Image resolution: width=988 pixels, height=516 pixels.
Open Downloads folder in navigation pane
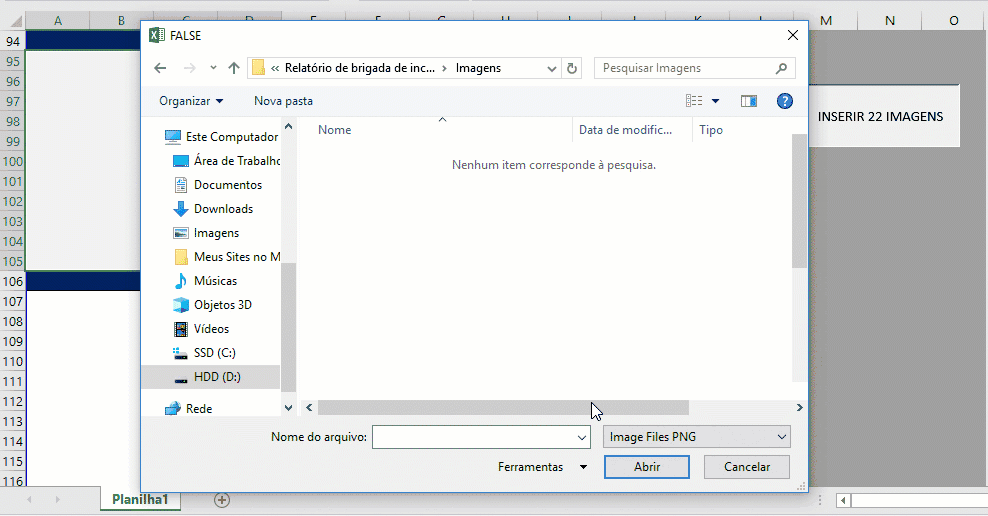point(213,209)
